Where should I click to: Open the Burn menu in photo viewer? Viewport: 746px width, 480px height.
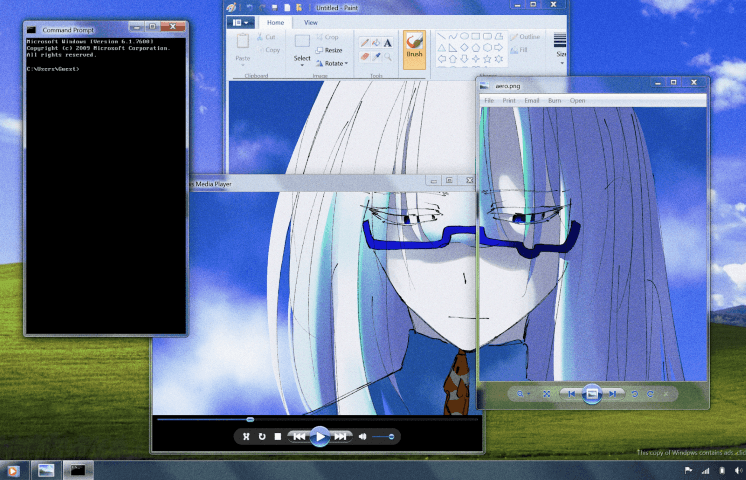[x=555, y=100]
